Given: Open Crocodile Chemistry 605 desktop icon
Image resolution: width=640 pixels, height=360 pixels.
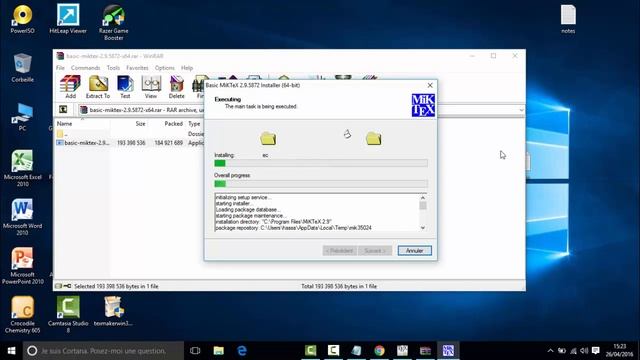Looking at the screenshot, I should click(x=22, y=314).
